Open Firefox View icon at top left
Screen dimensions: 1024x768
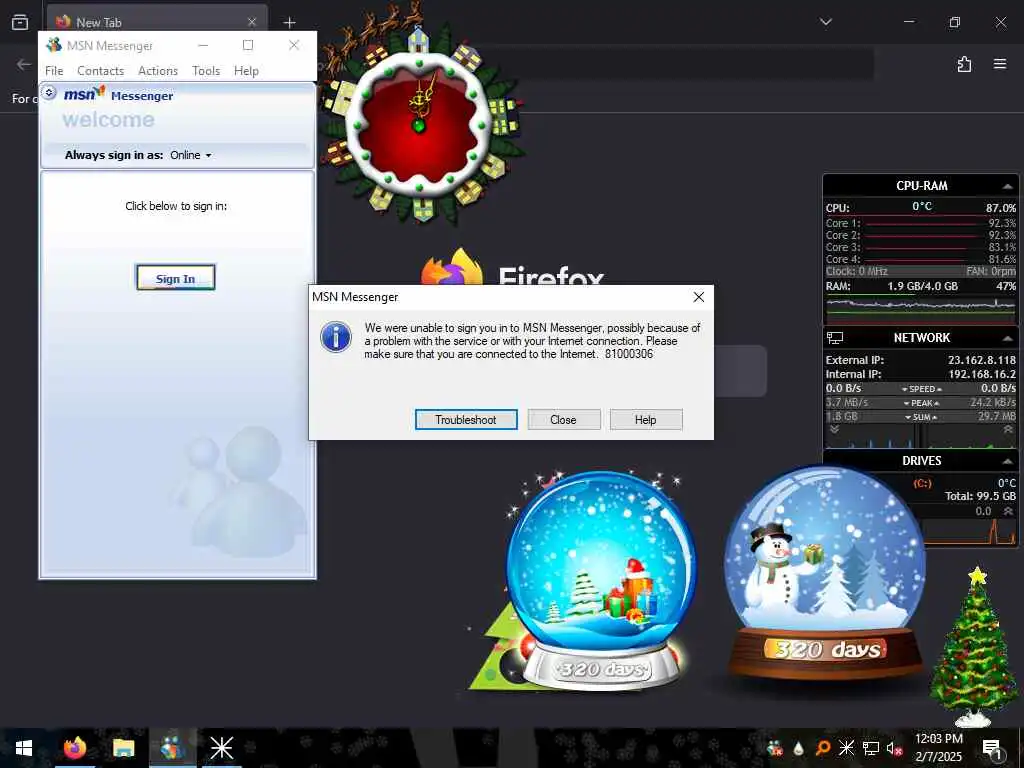[20, 22]
